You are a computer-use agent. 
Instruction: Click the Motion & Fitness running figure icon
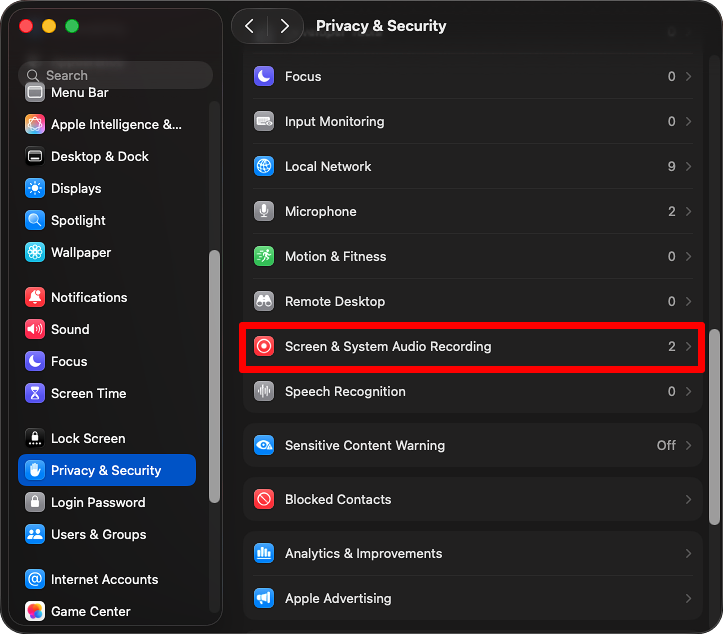pos(264,256)
